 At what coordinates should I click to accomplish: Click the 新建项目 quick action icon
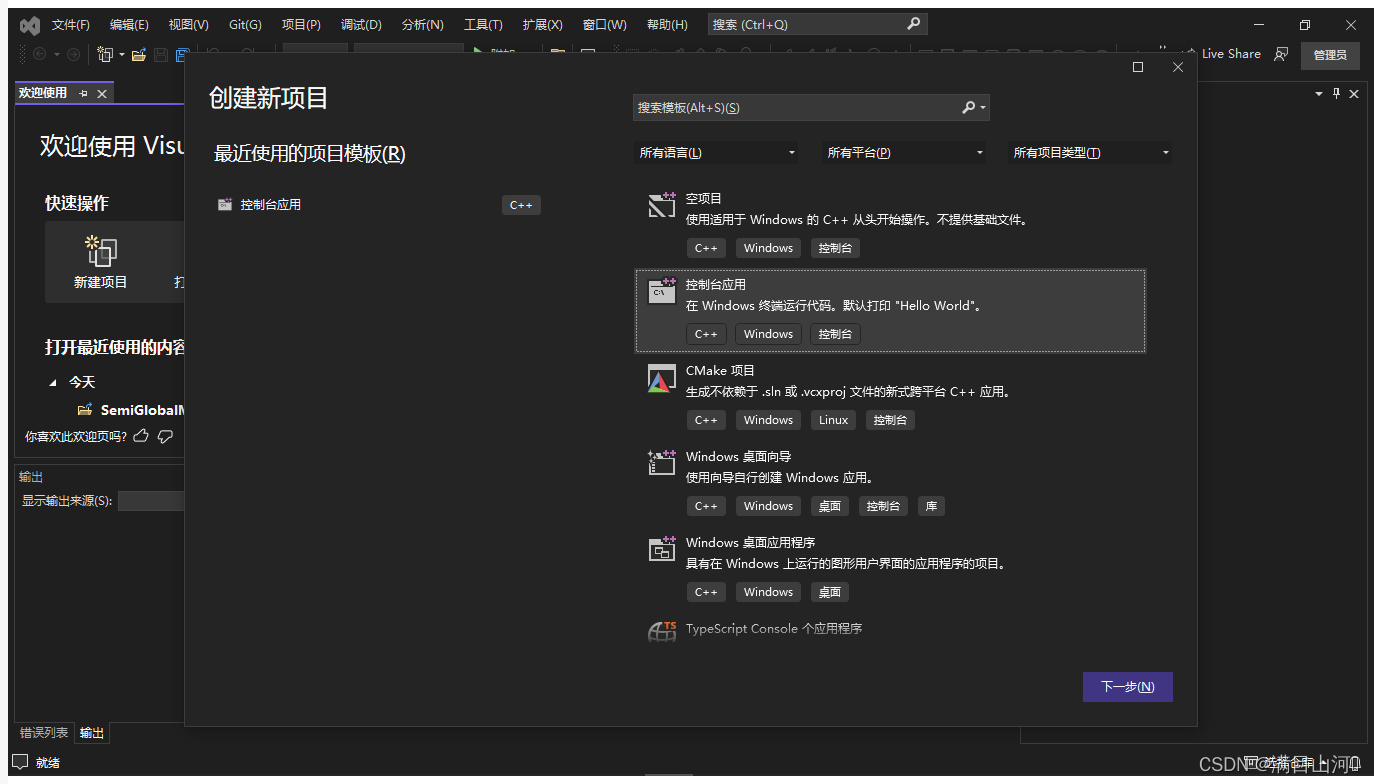[x=101, y=251]
